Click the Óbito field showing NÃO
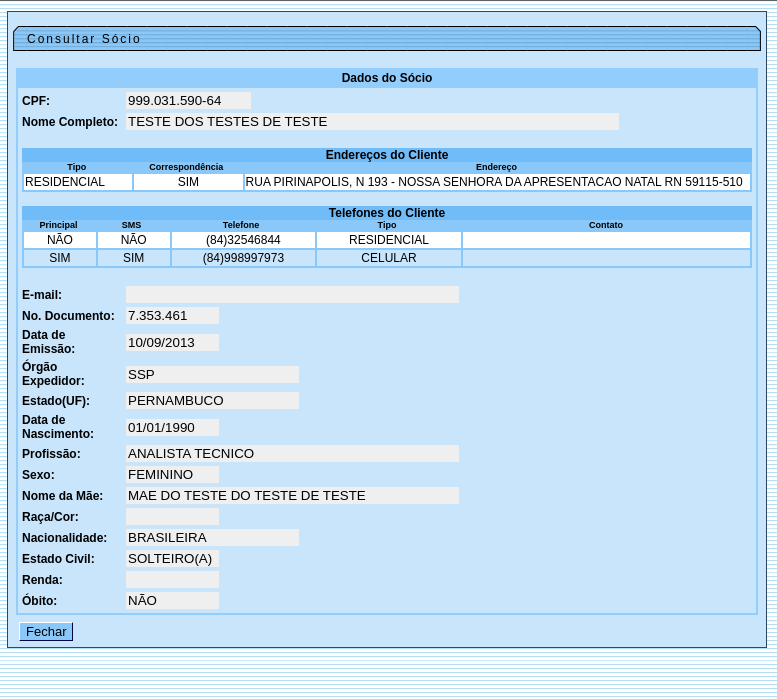 click(x=172, y=601)
